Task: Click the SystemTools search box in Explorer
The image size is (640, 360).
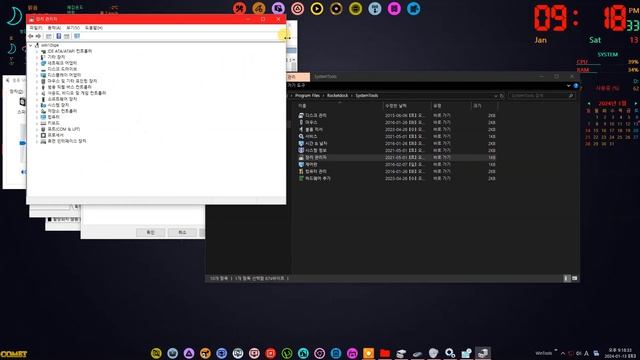Action: point(542,96)
